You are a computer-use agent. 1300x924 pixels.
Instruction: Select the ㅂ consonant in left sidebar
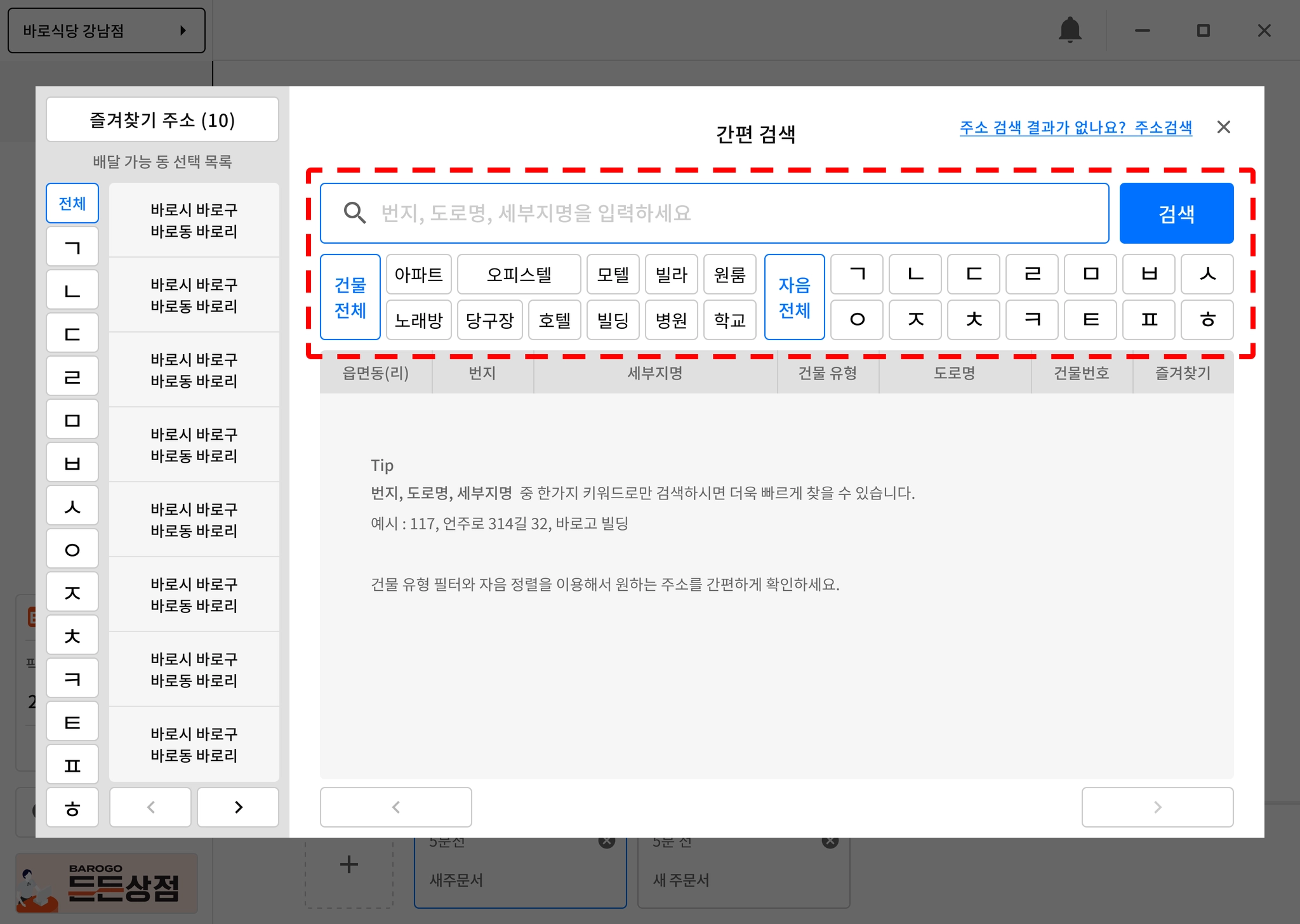[x=72, y=463]
